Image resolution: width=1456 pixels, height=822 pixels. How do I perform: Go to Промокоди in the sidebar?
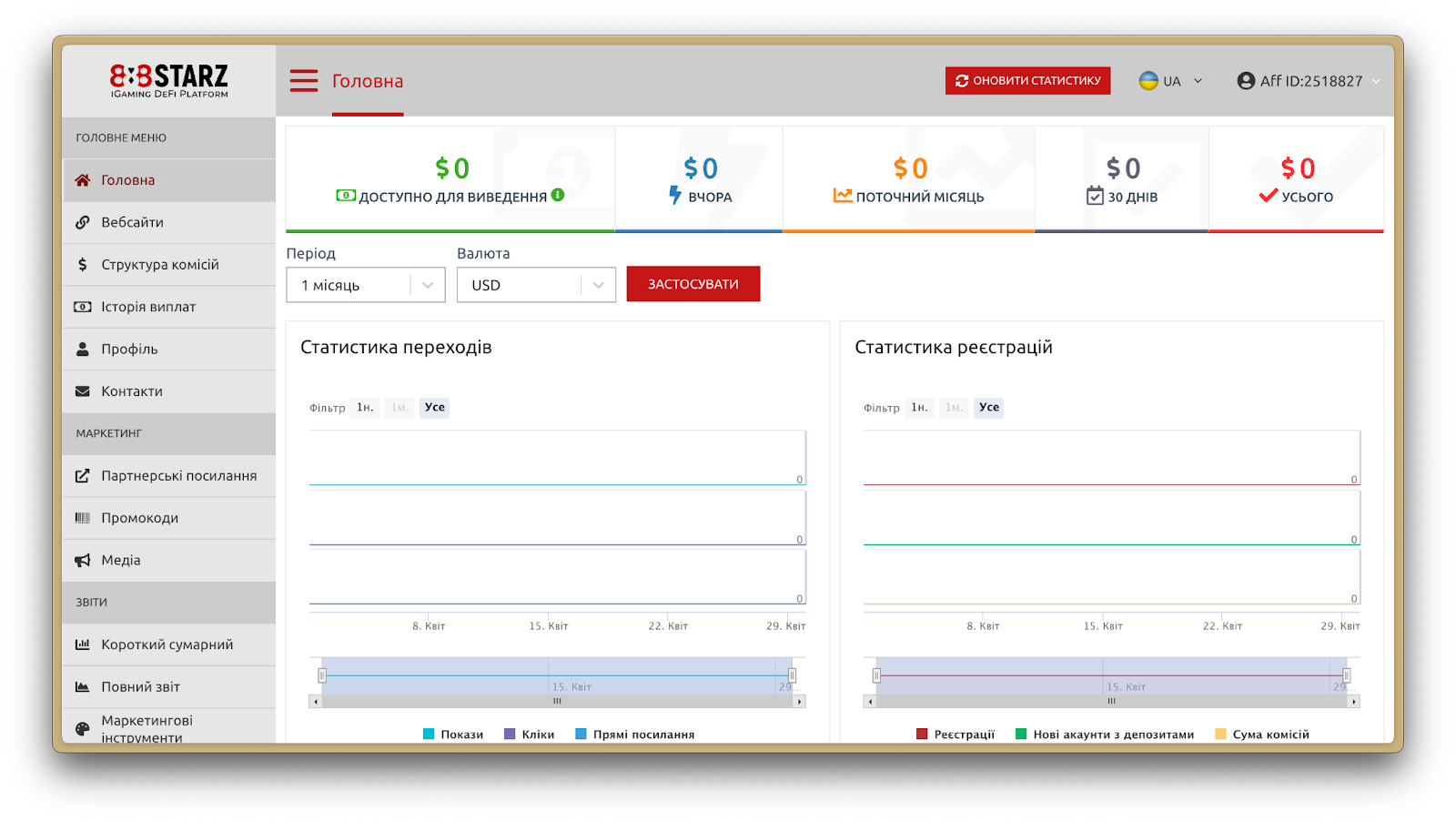coord(169,518)
